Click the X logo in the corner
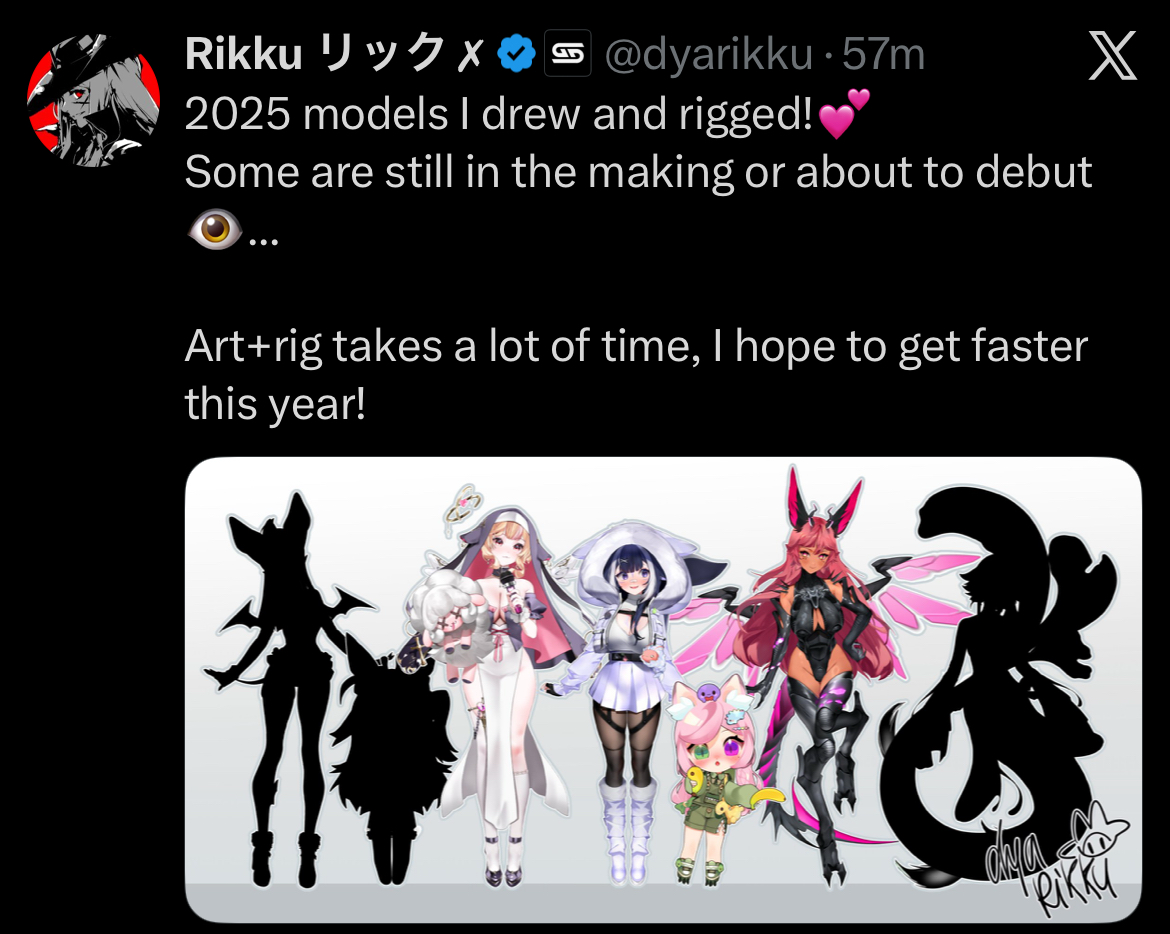The width and height of the screenshot is (1170, 934). click(x=1112, y=55)
